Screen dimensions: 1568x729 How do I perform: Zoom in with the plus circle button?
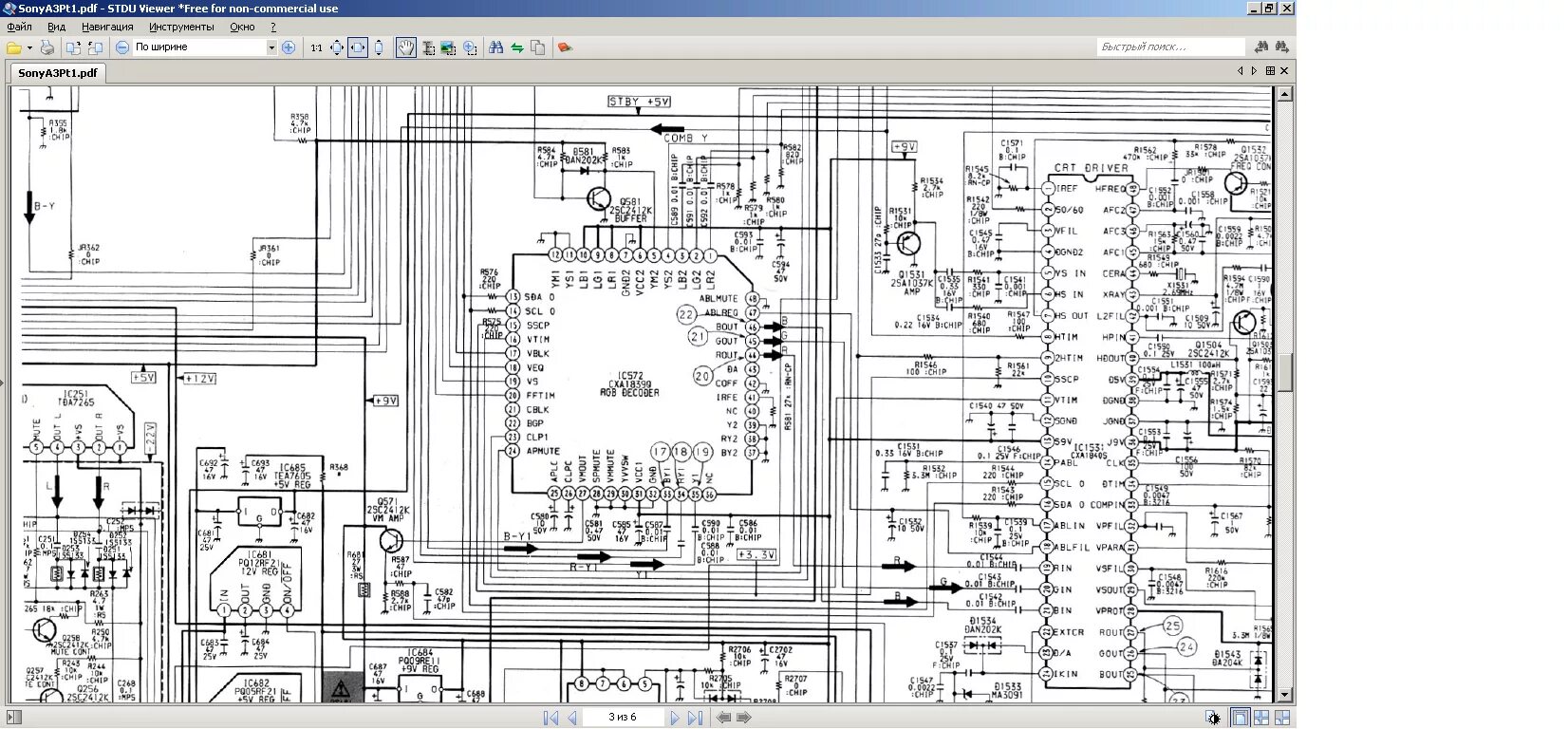tap(289, 47)
